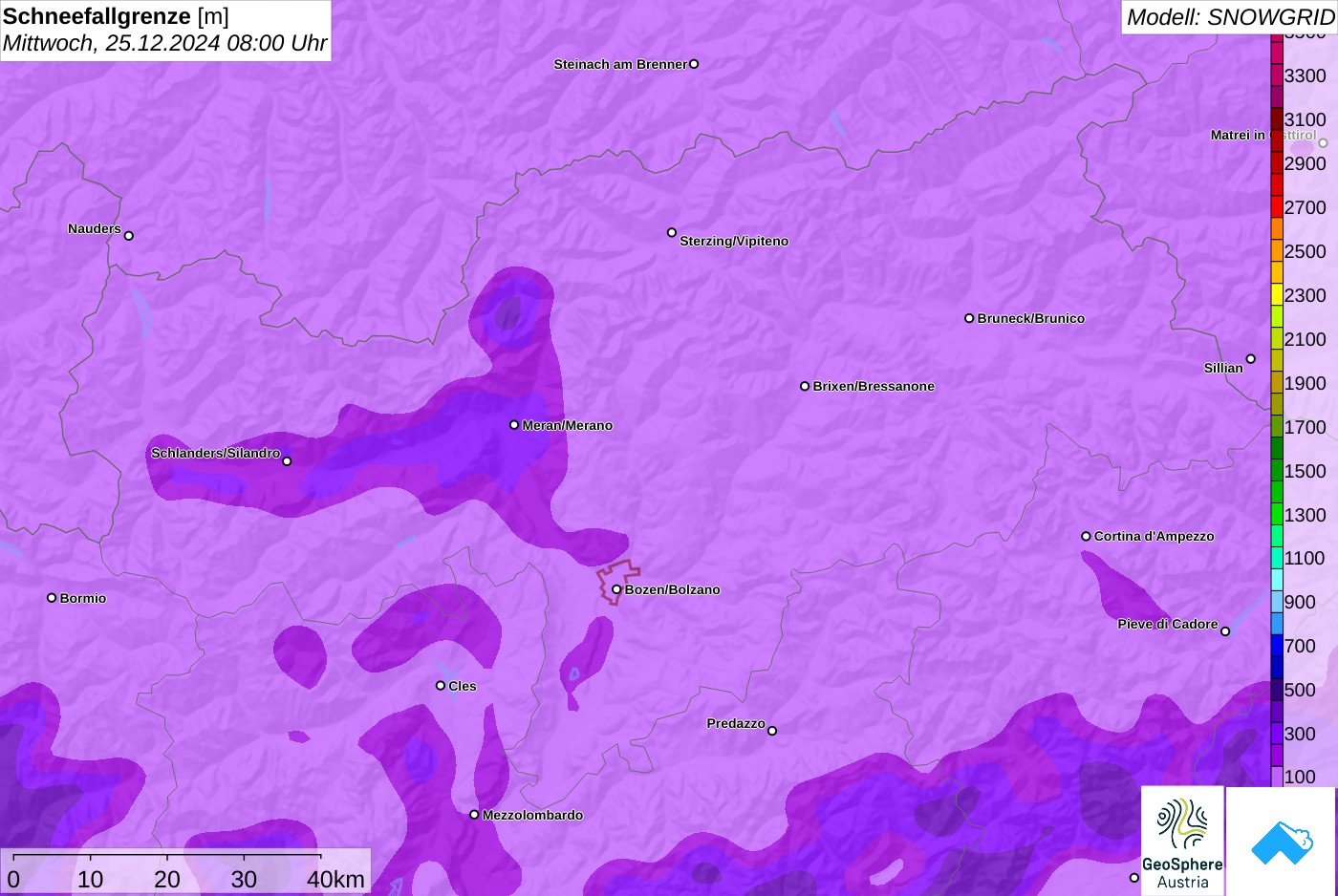Click the Nauders location marker
This screenshot has width=1338, height=896.
click(129, 235)
